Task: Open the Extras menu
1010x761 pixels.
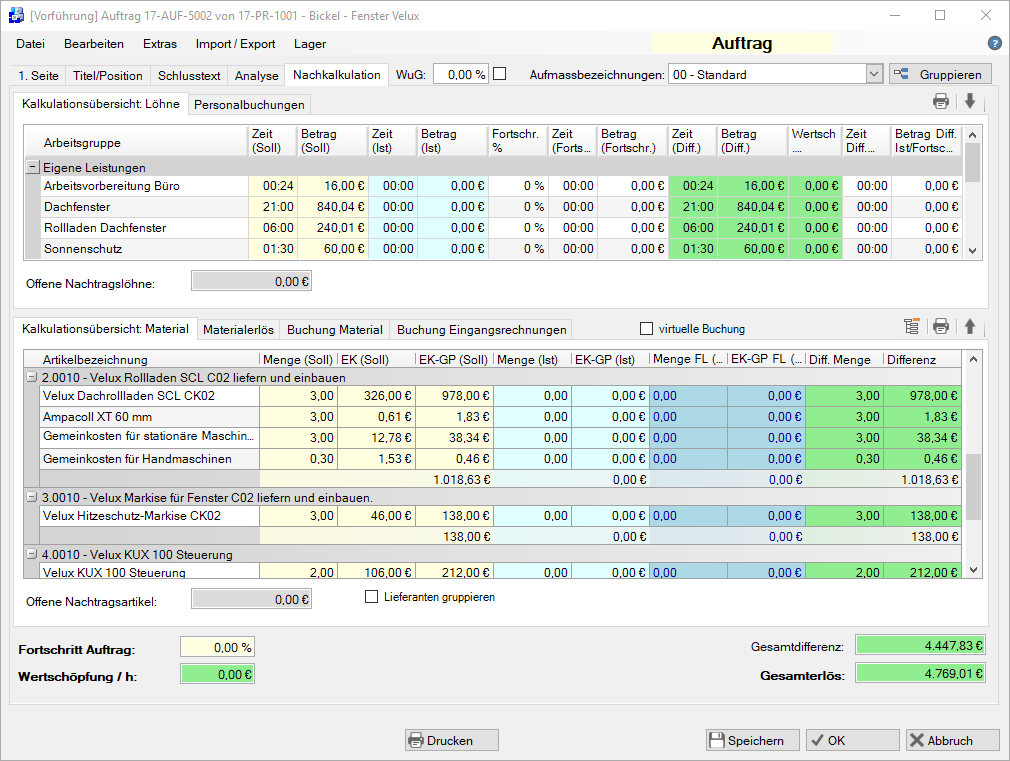Action: [x=160, y=44]
